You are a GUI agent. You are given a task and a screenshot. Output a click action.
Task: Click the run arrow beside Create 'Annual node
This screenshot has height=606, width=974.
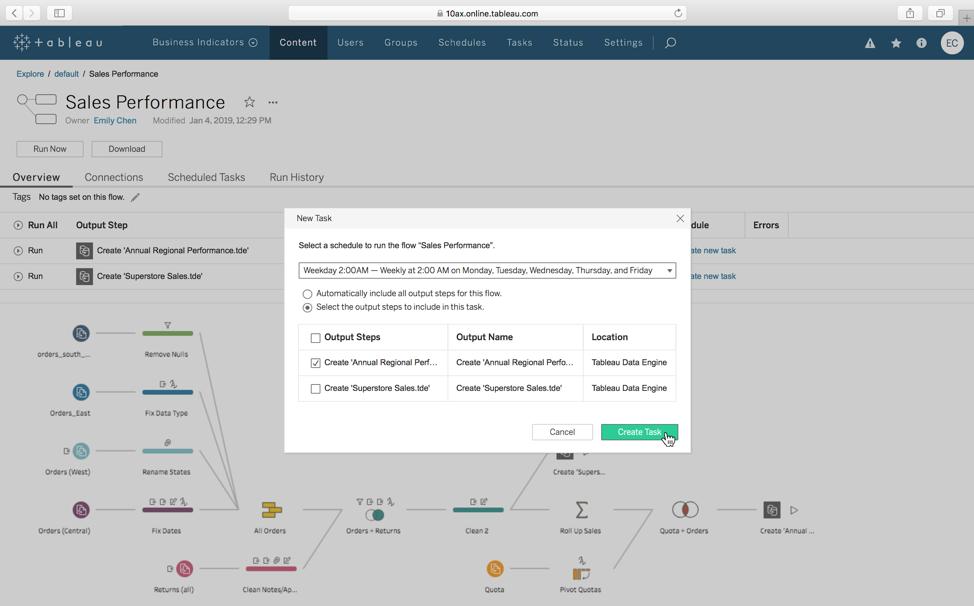(x=794, y=510)
